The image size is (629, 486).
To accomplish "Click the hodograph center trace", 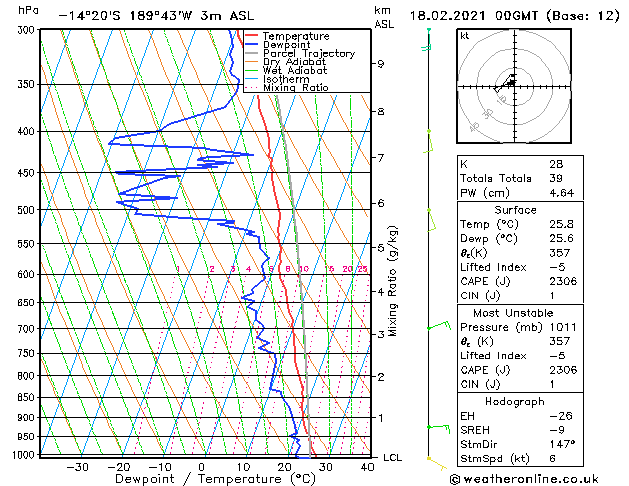I will click(x=506, y=83).
